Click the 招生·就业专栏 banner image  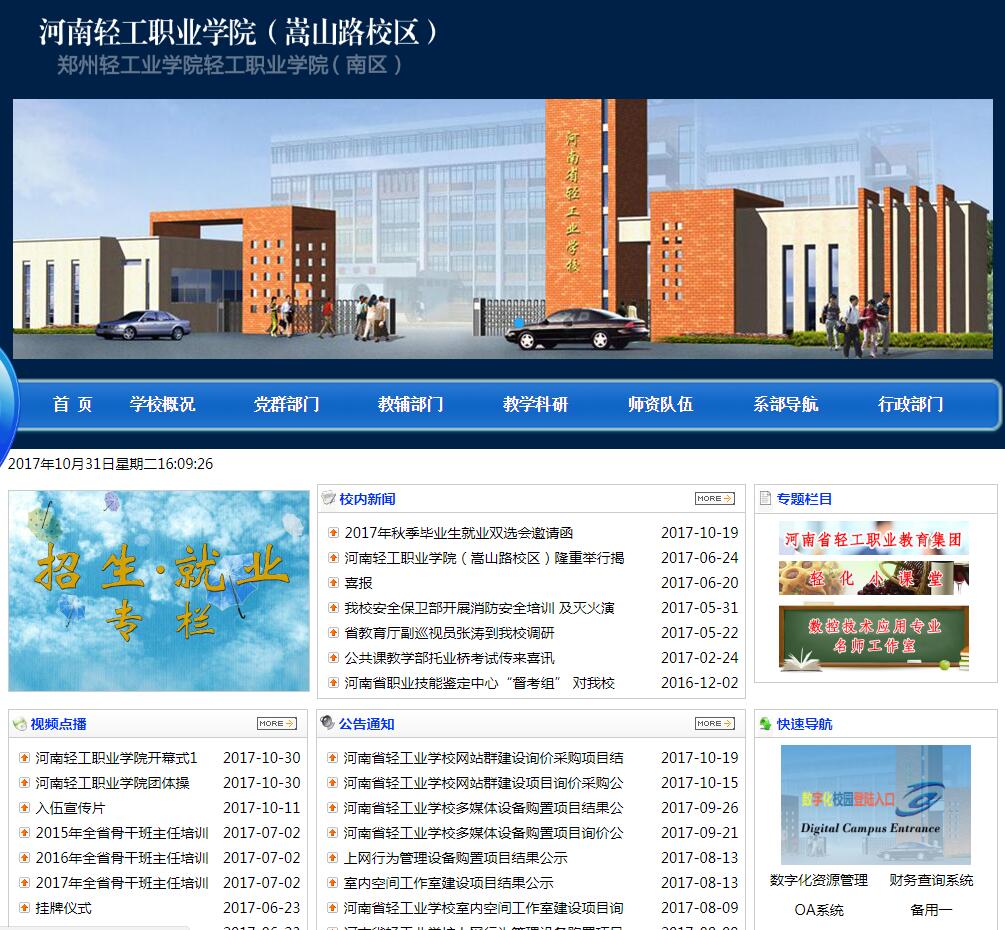click(159, 590)
